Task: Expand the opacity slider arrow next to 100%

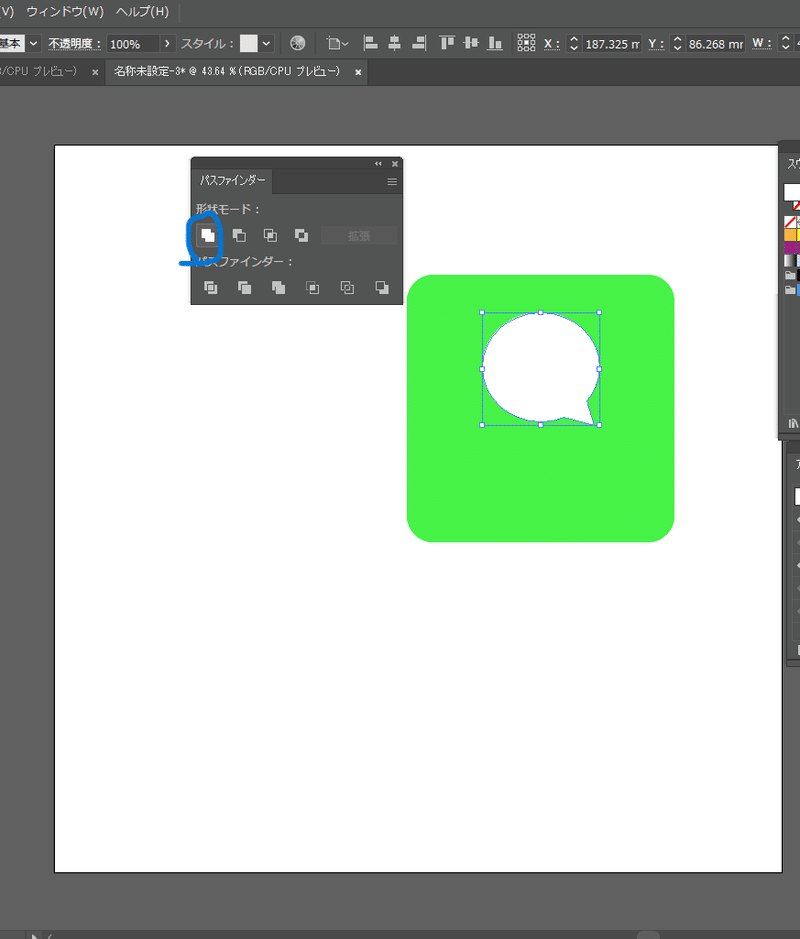Action: [167, 43]
